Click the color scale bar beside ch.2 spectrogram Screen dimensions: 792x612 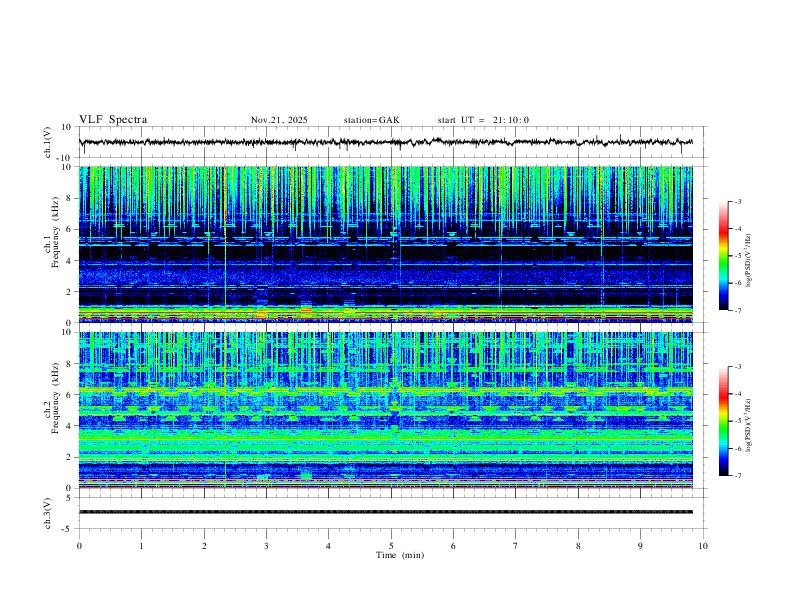[724, 421]
